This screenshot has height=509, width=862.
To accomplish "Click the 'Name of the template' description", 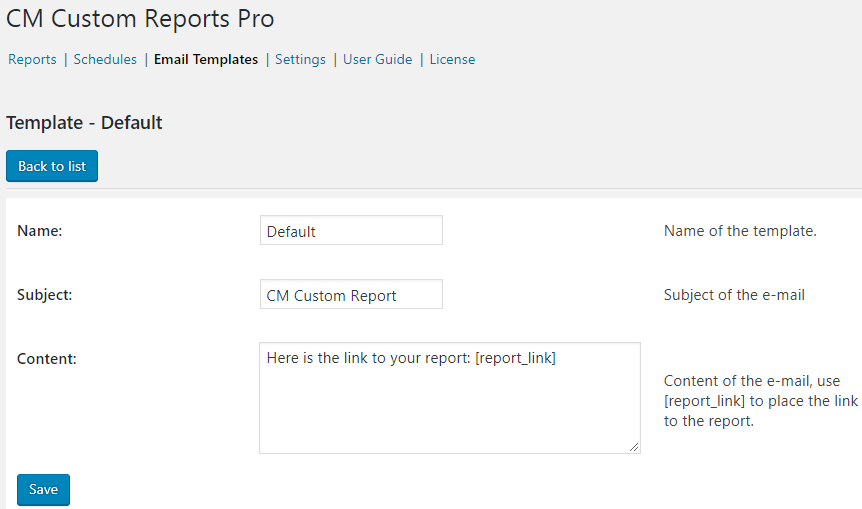I will tap(740, 231).
